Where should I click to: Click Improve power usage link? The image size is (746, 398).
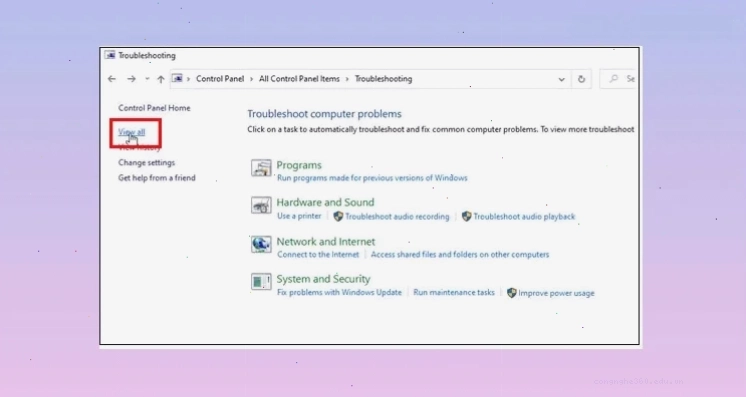[556, 293]
